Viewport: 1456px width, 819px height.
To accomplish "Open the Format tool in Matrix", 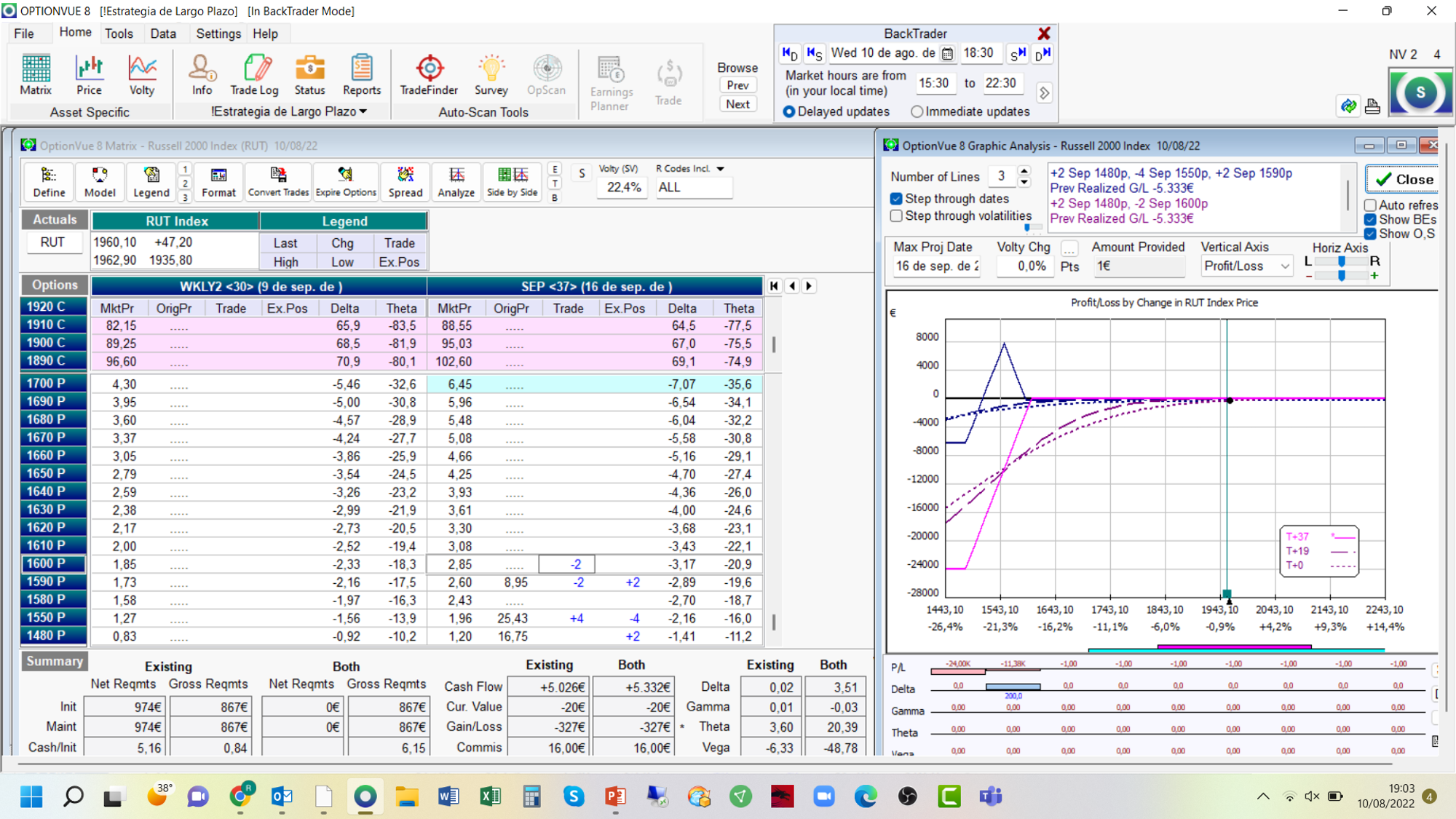I will pyautogui.click(x=218, y=182).
